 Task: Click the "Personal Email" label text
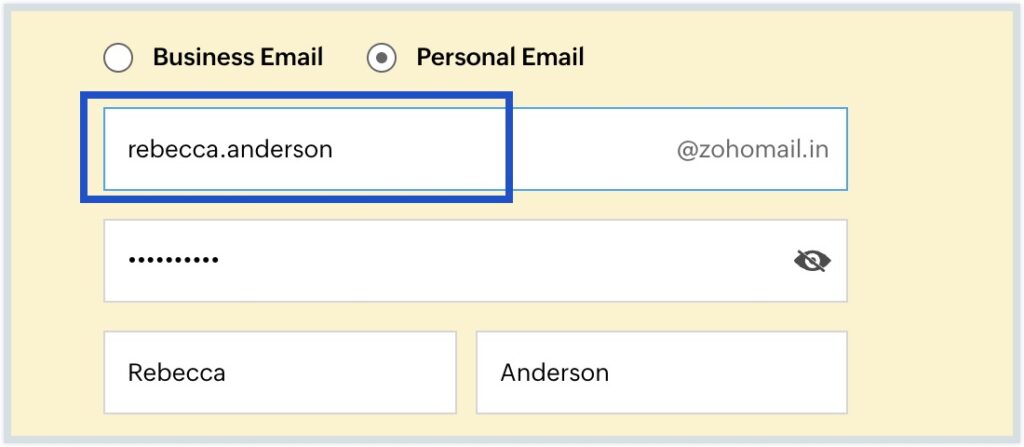[x=500, y=58]
